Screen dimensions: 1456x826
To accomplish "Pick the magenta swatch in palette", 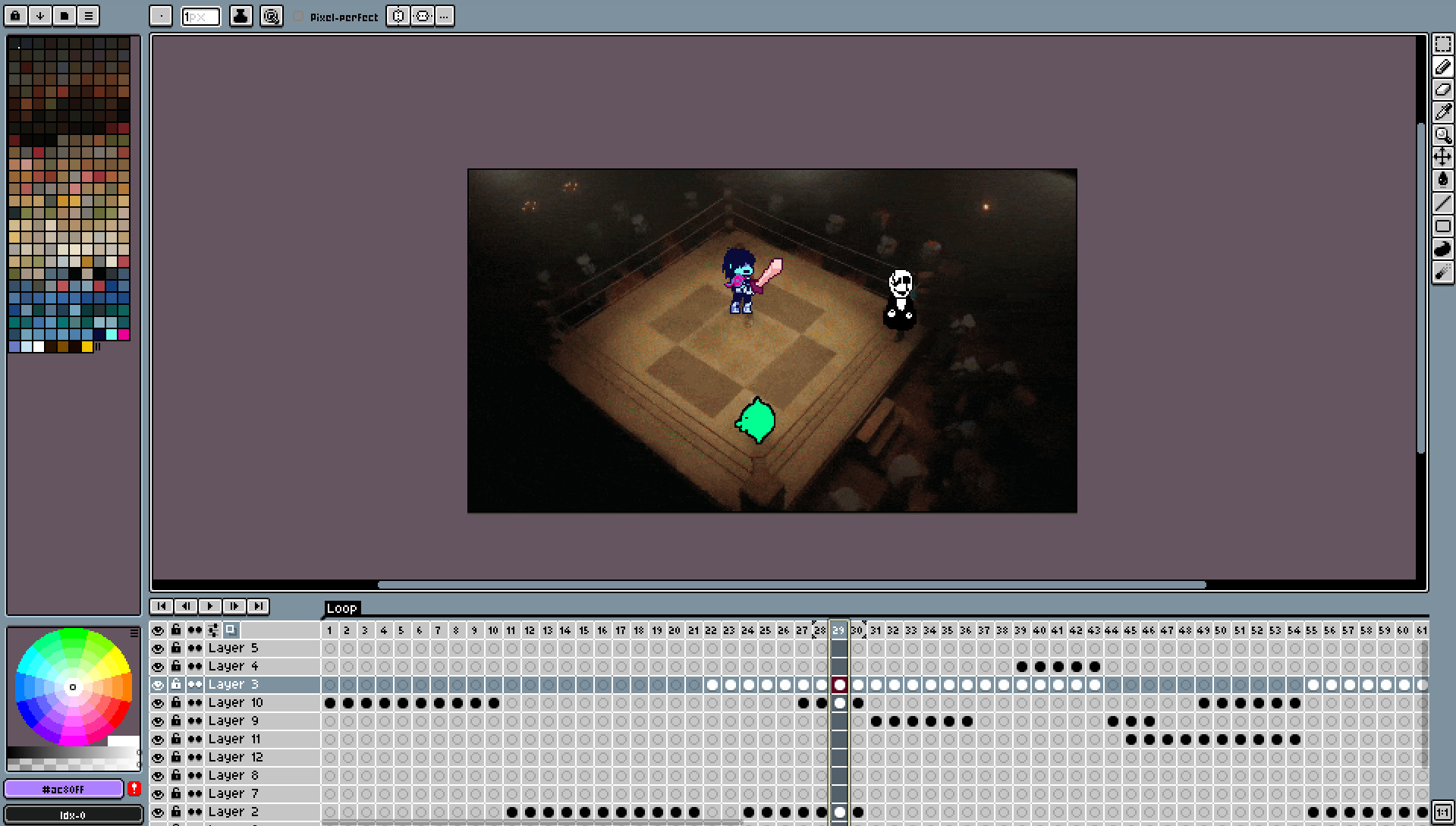I will 124,334.
